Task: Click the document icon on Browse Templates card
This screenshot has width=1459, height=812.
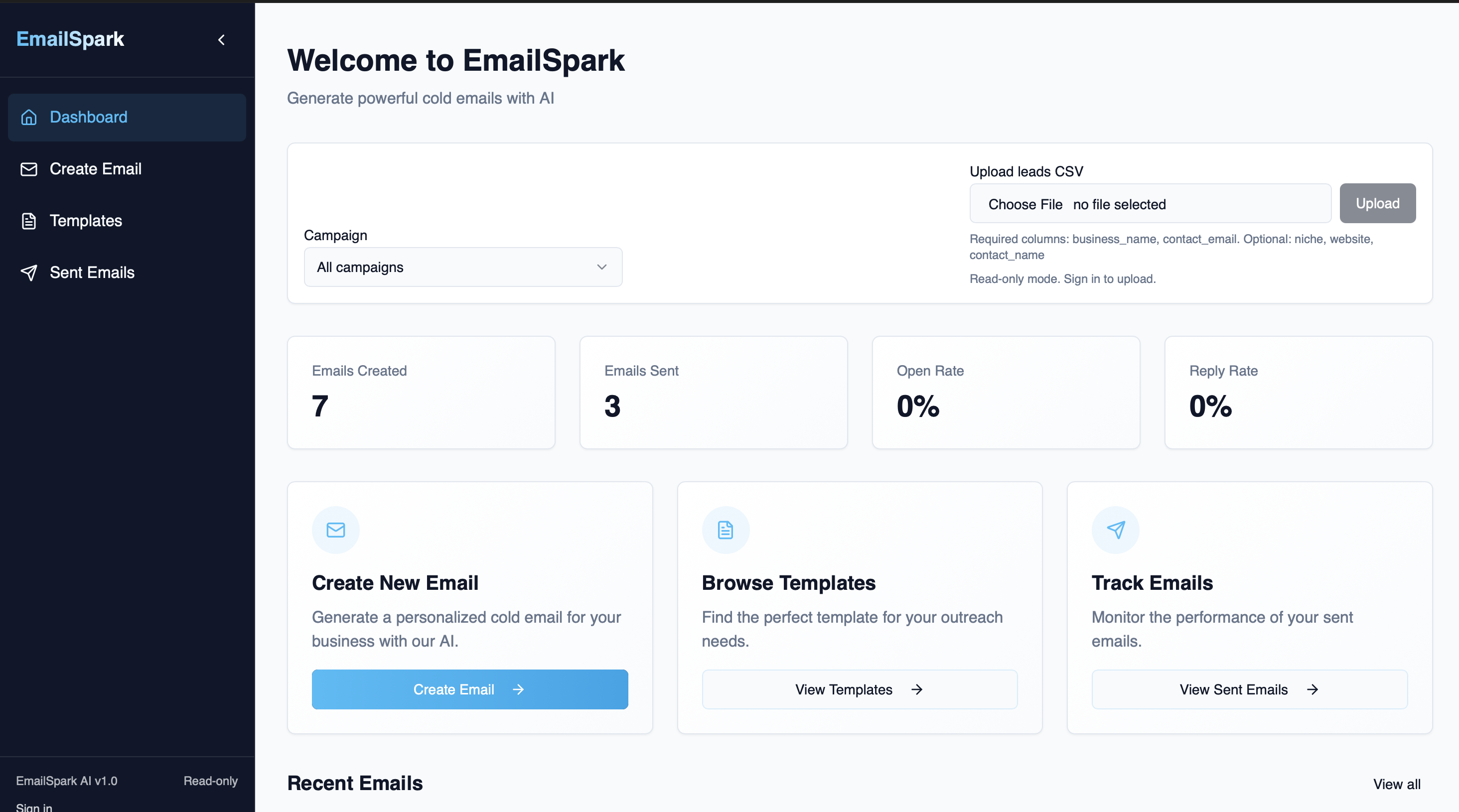Action: (x=725, y=530)
